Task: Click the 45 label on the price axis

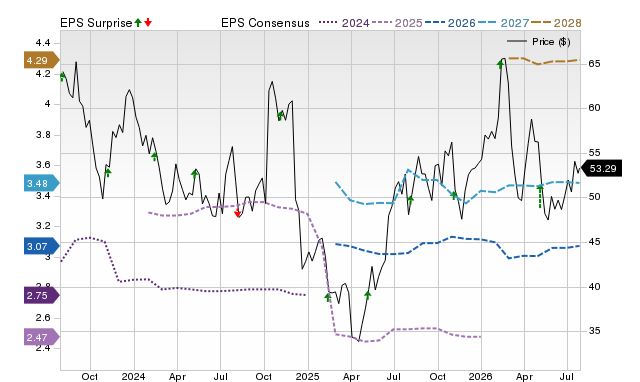Action: click(594, 242)
